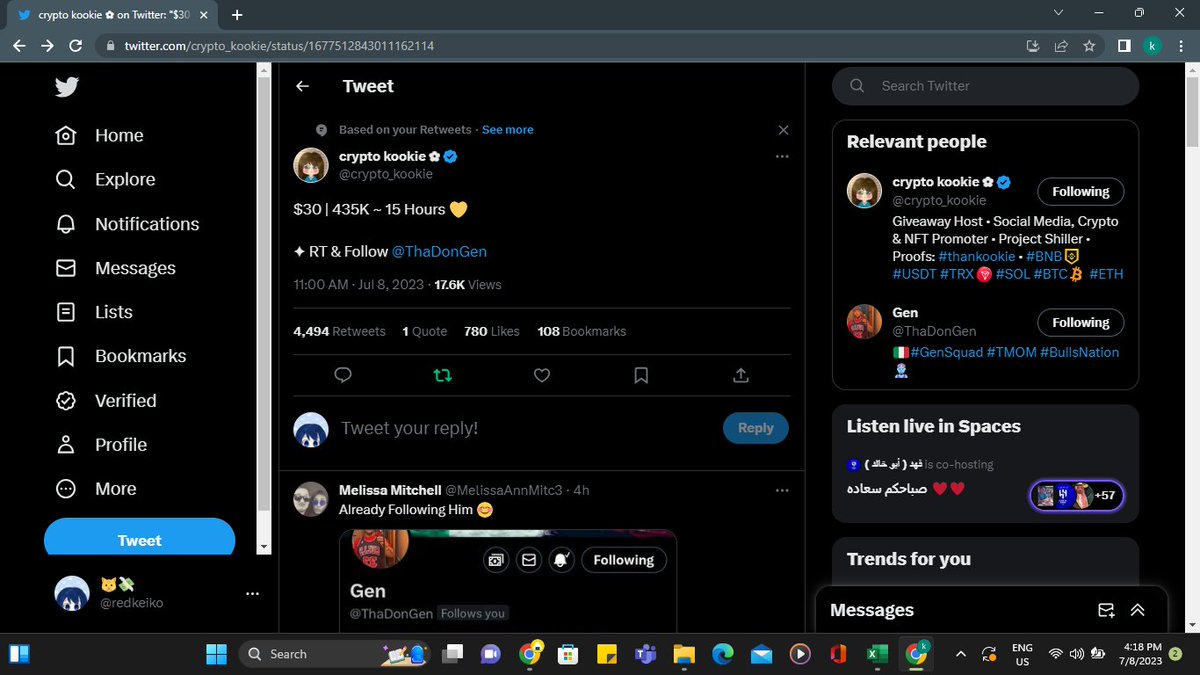Open crypto kookie's tweet options menu

pos(782,157)
